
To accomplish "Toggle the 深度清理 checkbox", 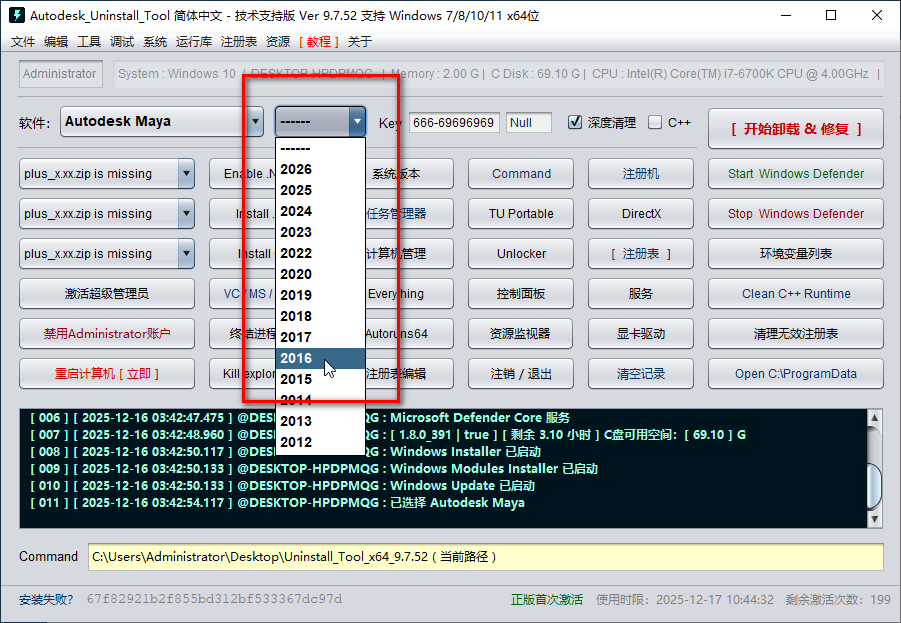I will coord(575,122).
